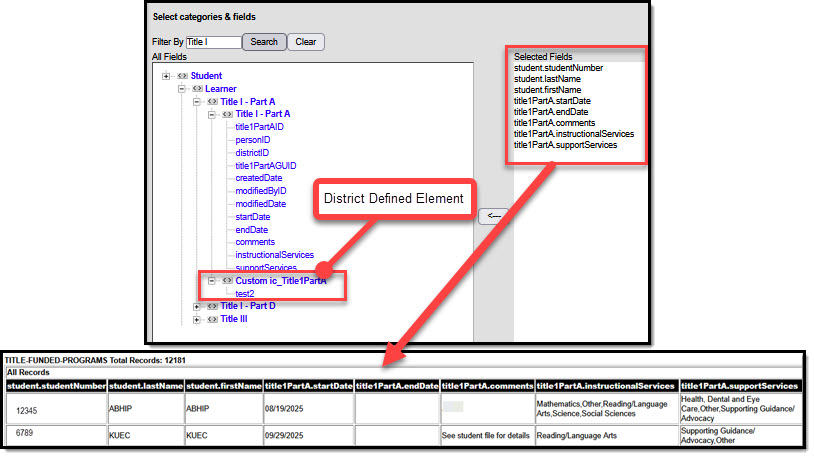Image resolution: width=814 pixels, height=457 pixels.
Task: Click the title1PartA.endDate column header
Action: (397, 386)
